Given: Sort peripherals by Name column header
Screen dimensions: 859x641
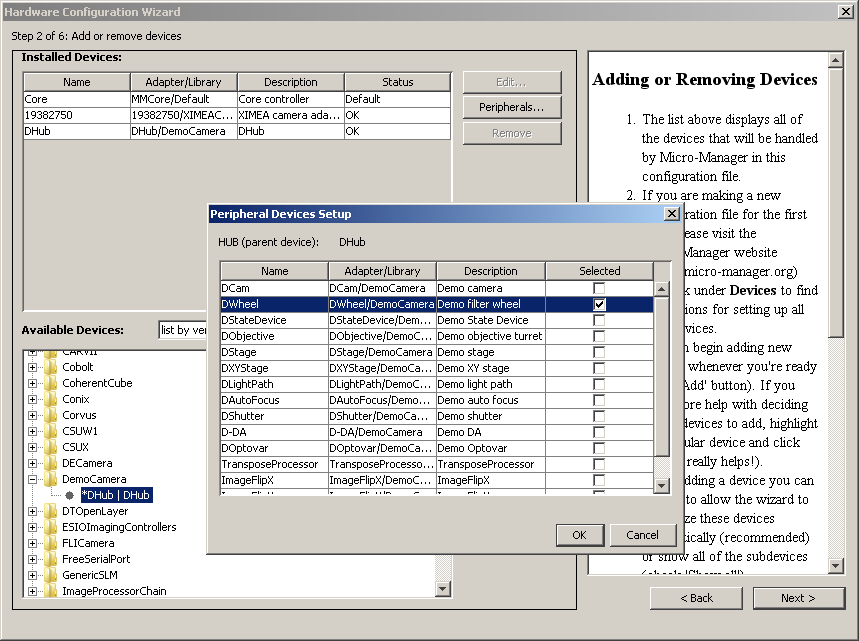Looking at the screenshot, I should click(x=274, y=271).
